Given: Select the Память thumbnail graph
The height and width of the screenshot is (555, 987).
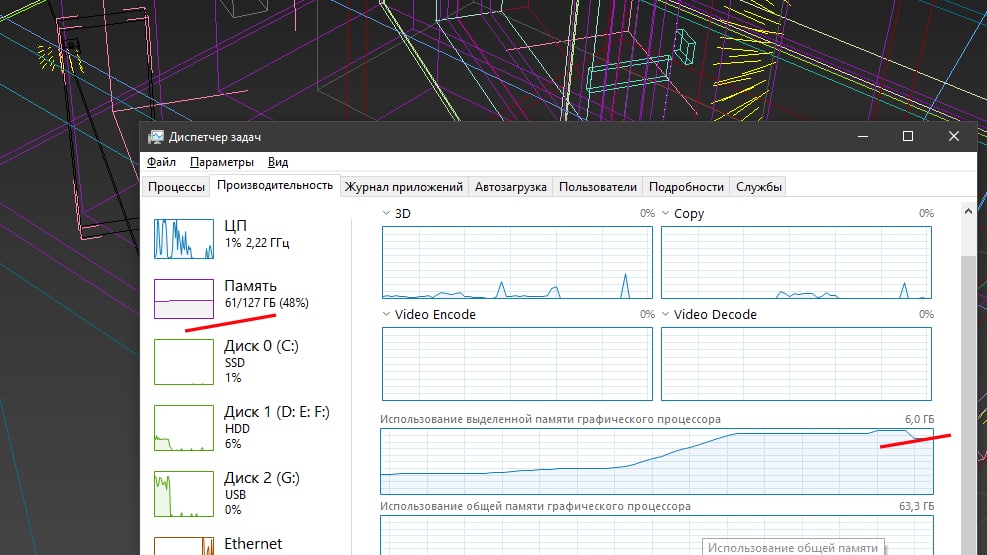Looking at the screenshot, I should point(184,299).
